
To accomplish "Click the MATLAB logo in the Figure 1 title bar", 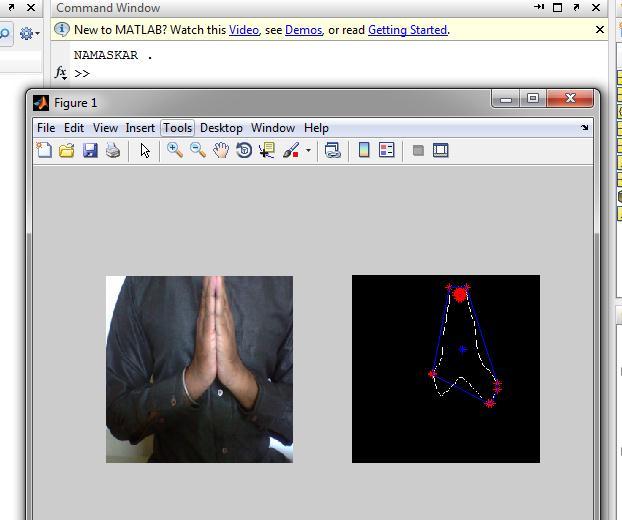I will point(41,103).
